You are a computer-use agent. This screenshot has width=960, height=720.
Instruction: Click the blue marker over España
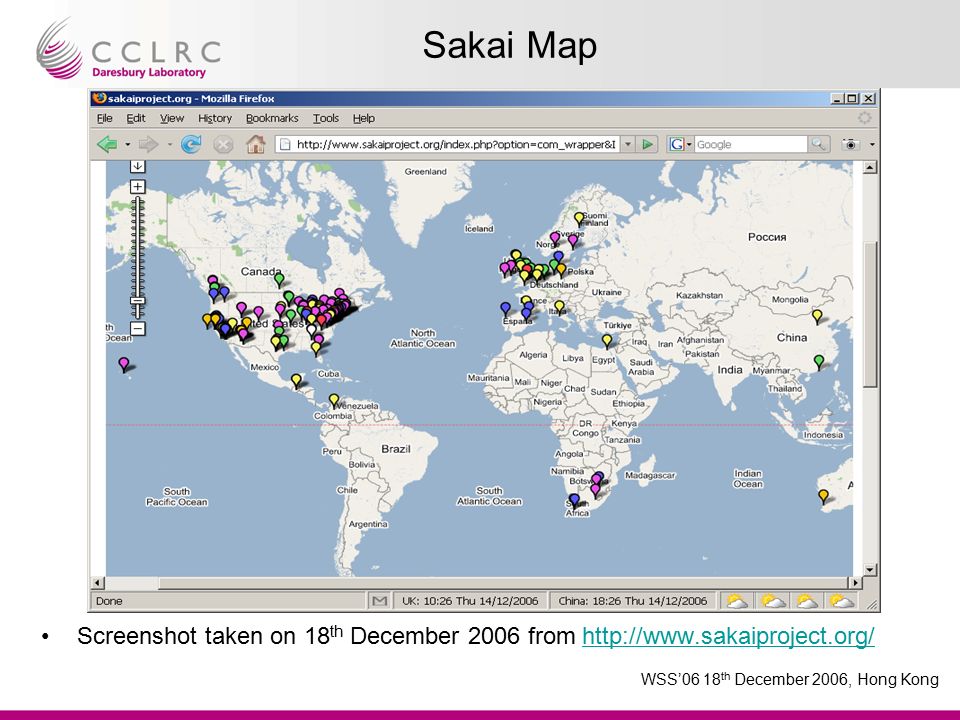506,309
